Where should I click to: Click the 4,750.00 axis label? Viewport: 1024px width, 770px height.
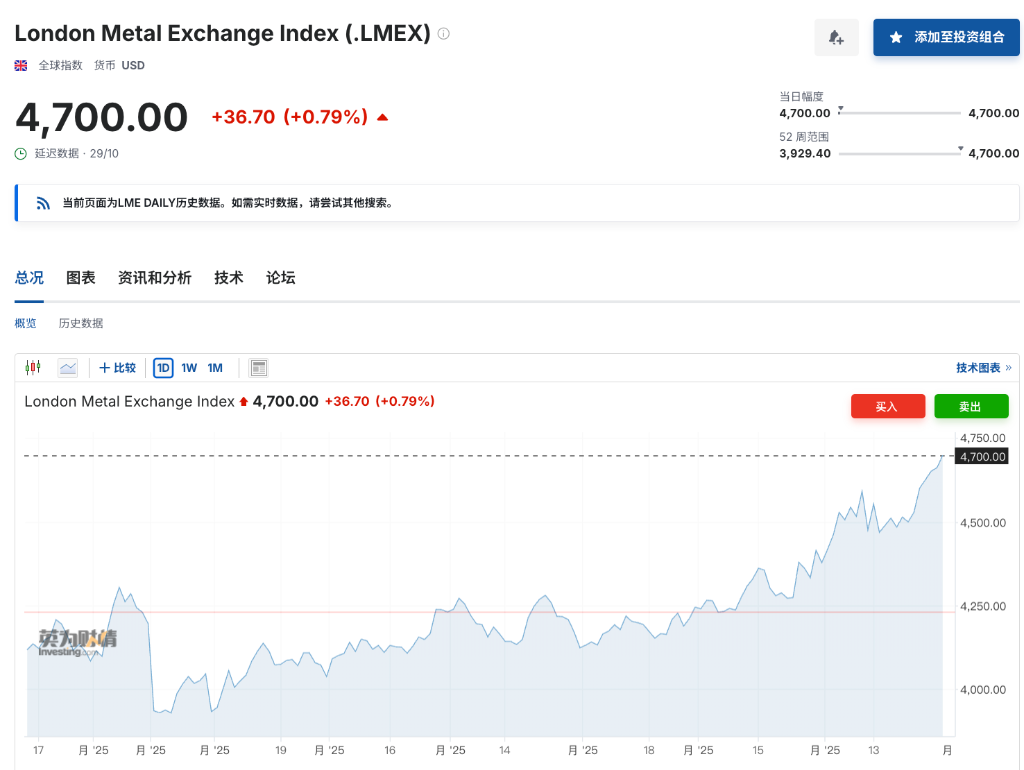pos(983,438)
